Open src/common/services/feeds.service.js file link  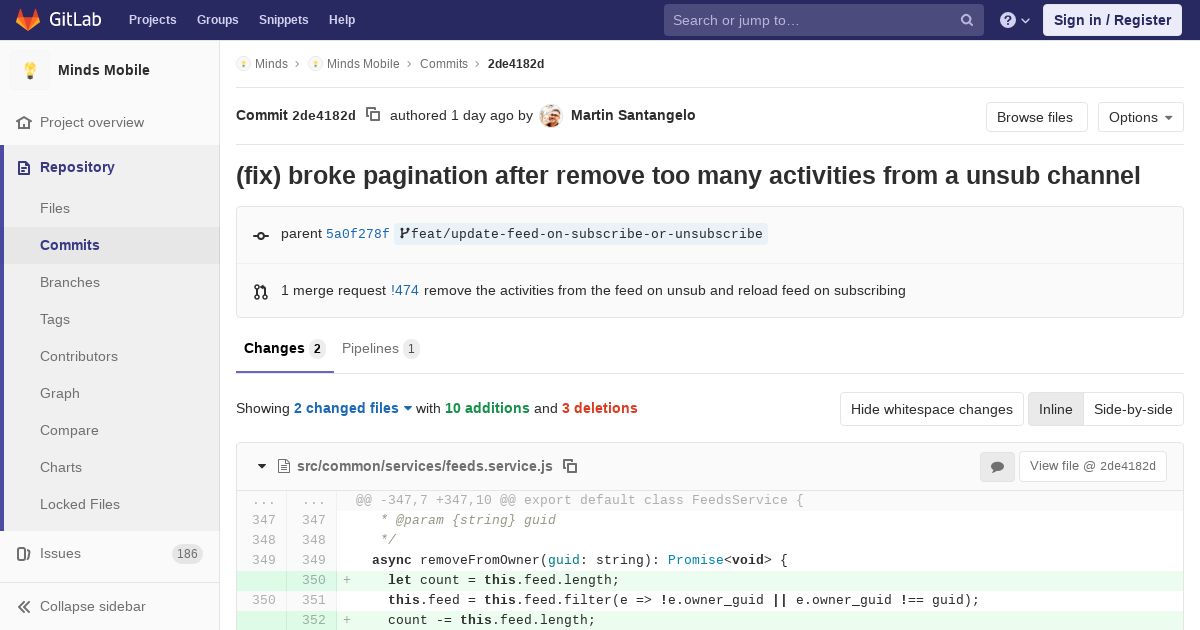tap(425, 466)
